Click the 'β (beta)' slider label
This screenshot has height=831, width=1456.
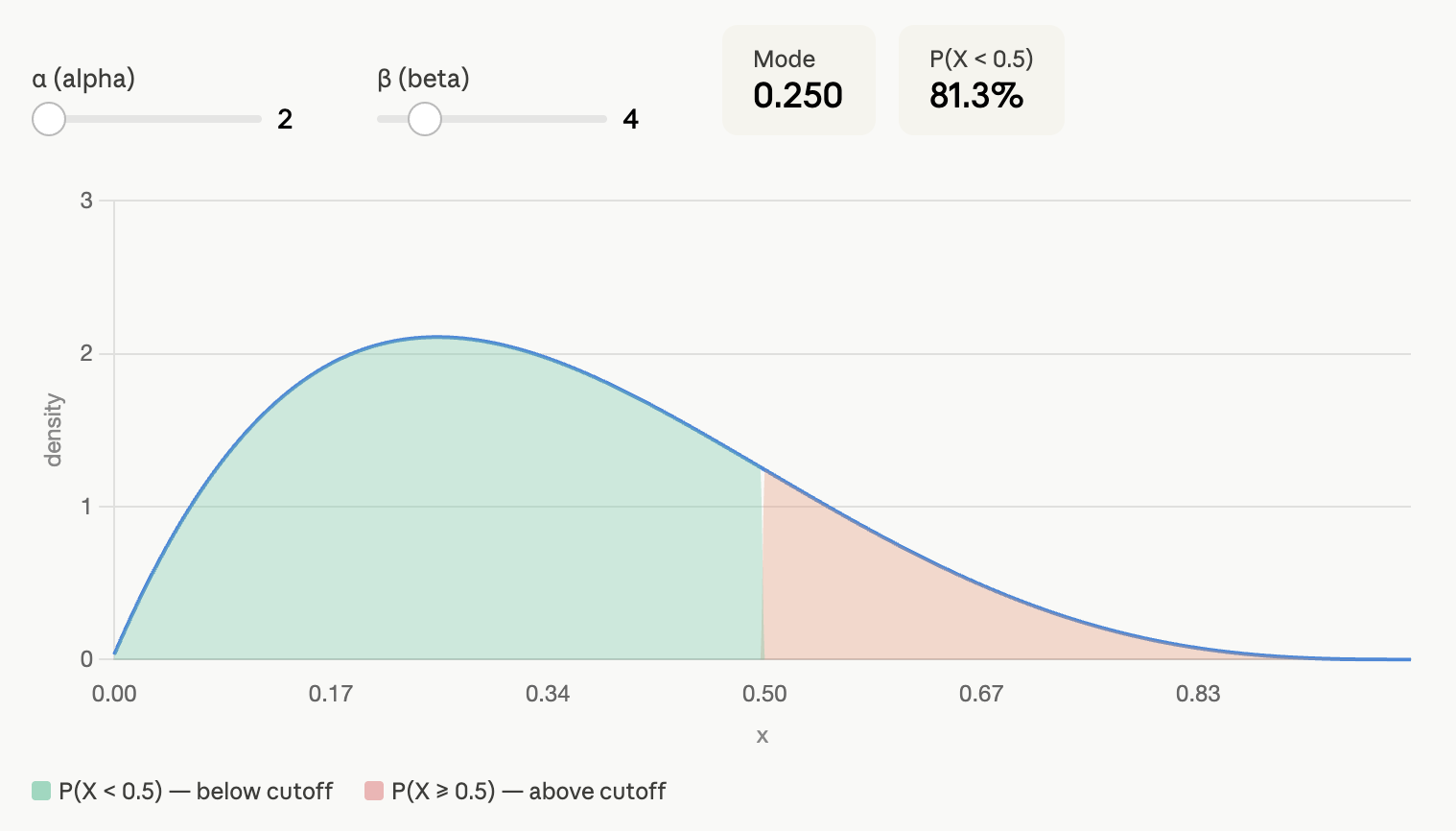pos(423,79)
